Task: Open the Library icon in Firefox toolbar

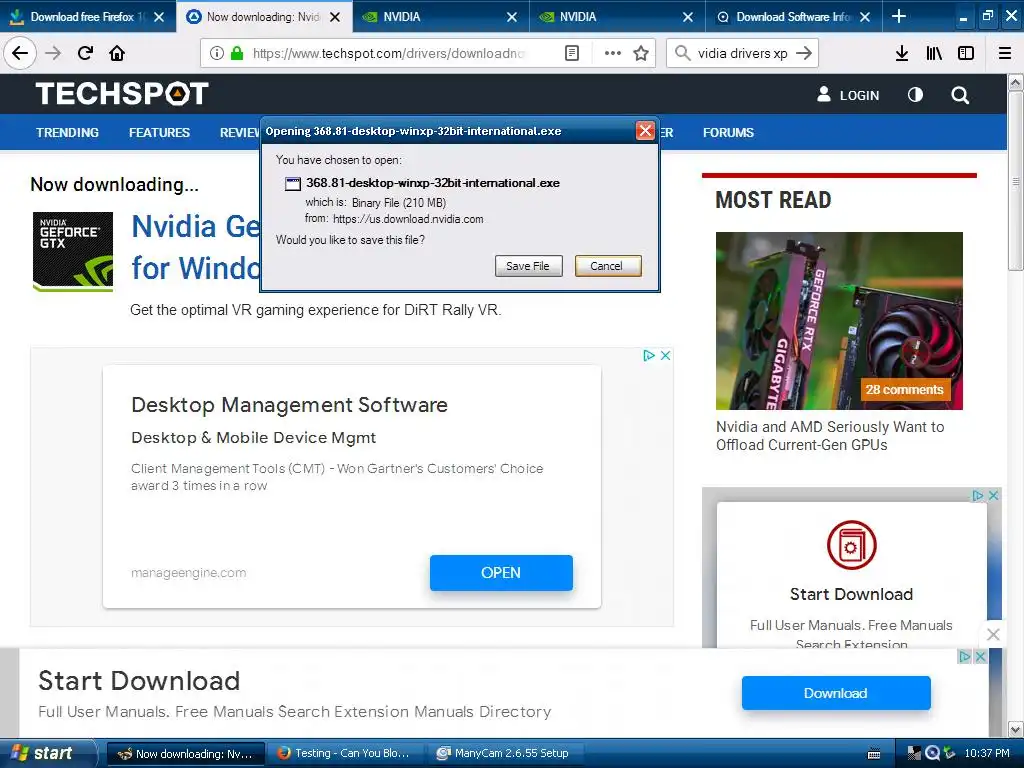Action: [x=934, y=53]
